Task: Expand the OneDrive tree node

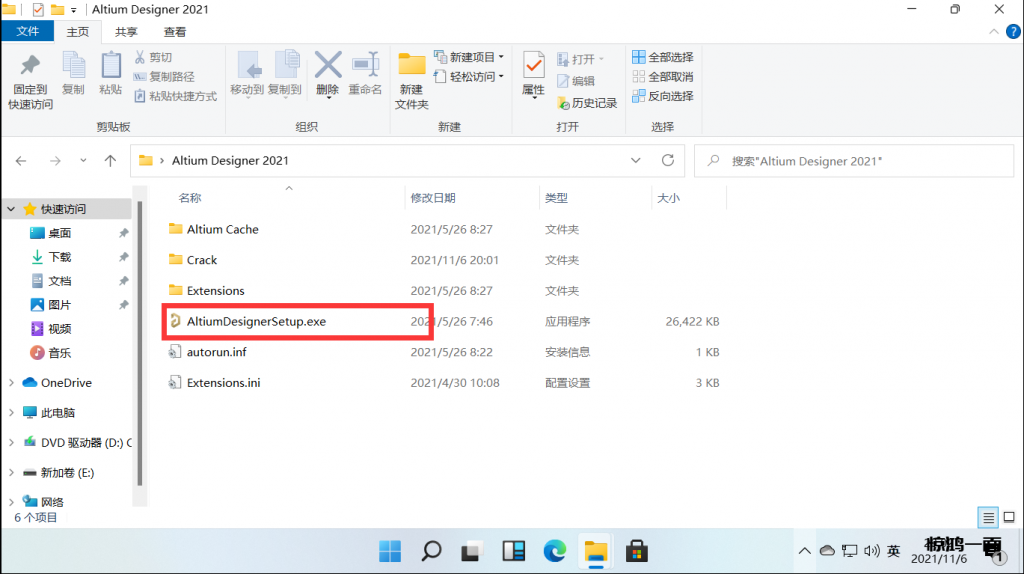Action: tap(11, 382)
